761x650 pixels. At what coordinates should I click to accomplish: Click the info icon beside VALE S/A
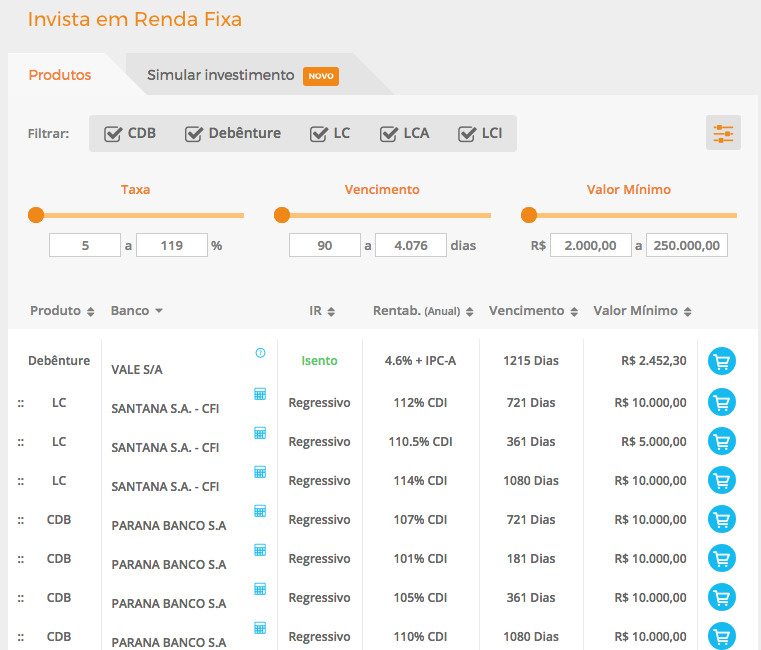click(260, 353)
